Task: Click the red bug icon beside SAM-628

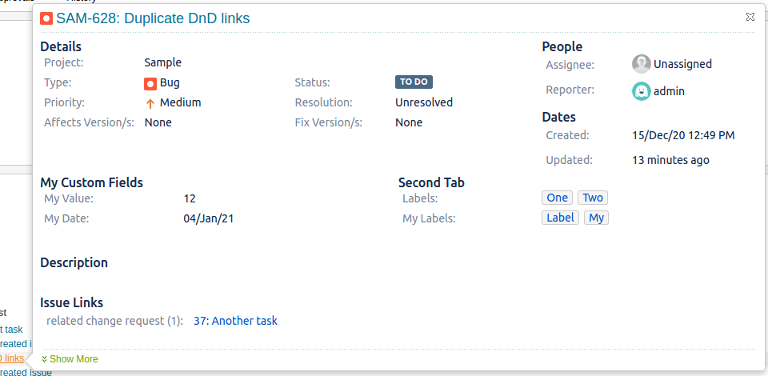Action: pyautogui.click(x=47, y=19)
